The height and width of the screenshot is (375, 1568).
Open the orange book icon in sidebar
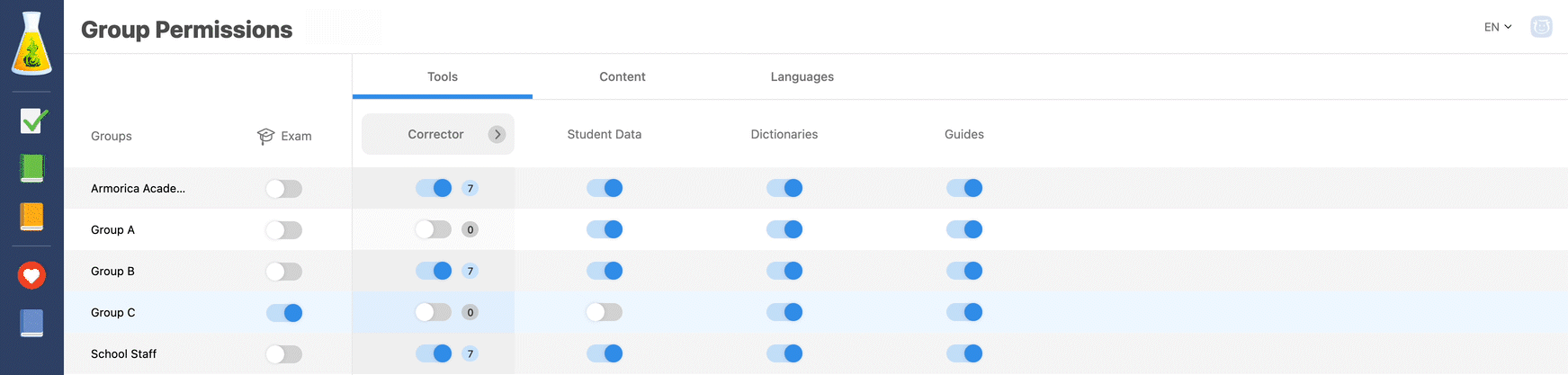31,217
